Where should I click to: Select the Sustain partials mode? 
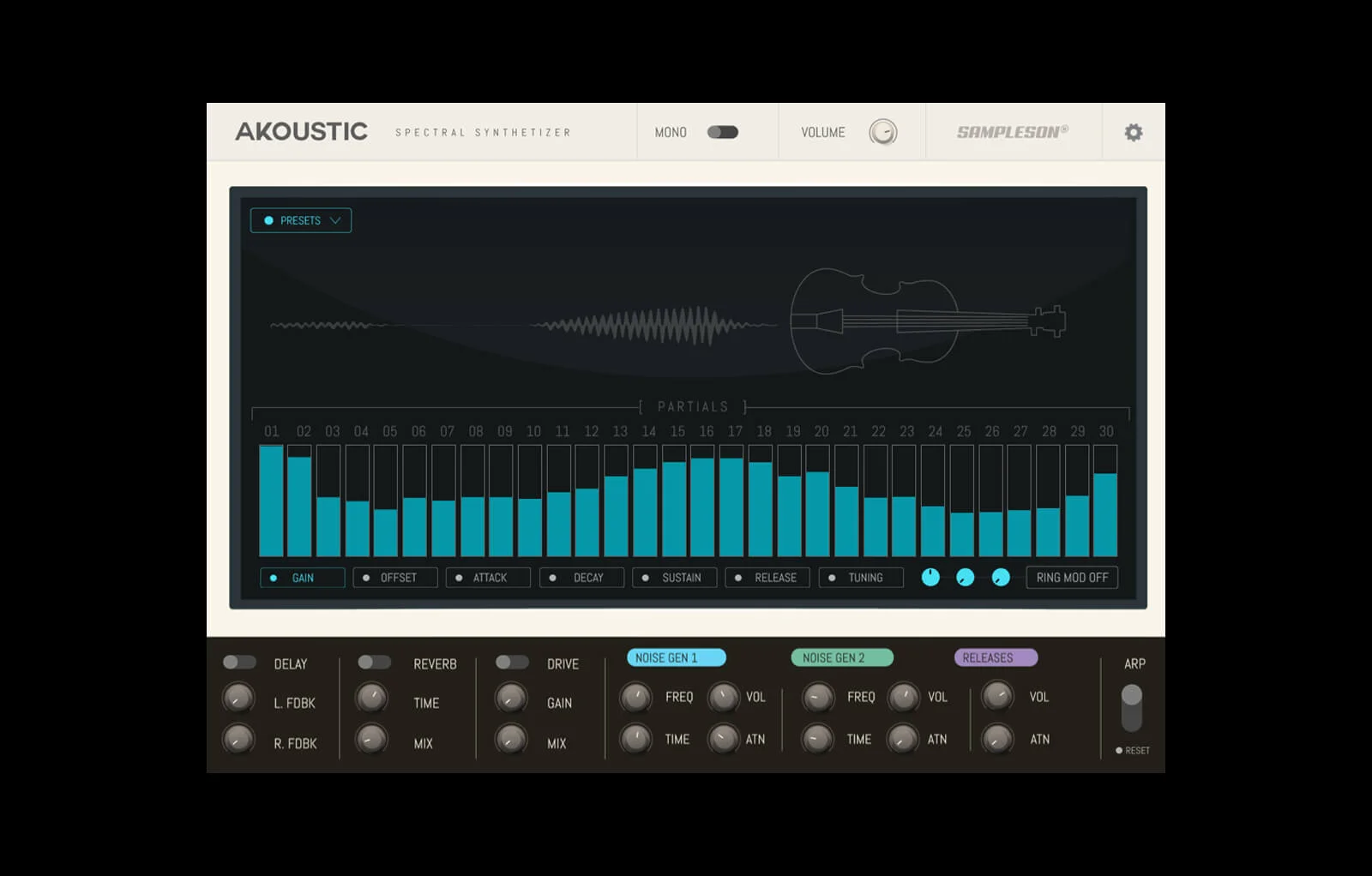(674, 578)
